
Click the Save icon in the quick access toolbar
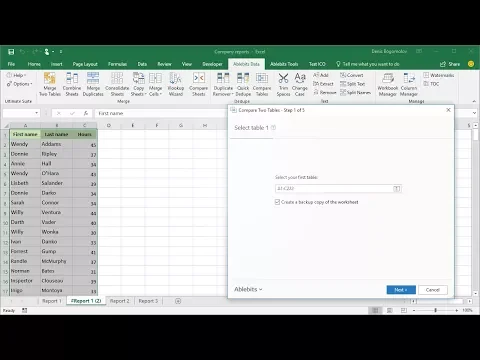click(11, 52)
